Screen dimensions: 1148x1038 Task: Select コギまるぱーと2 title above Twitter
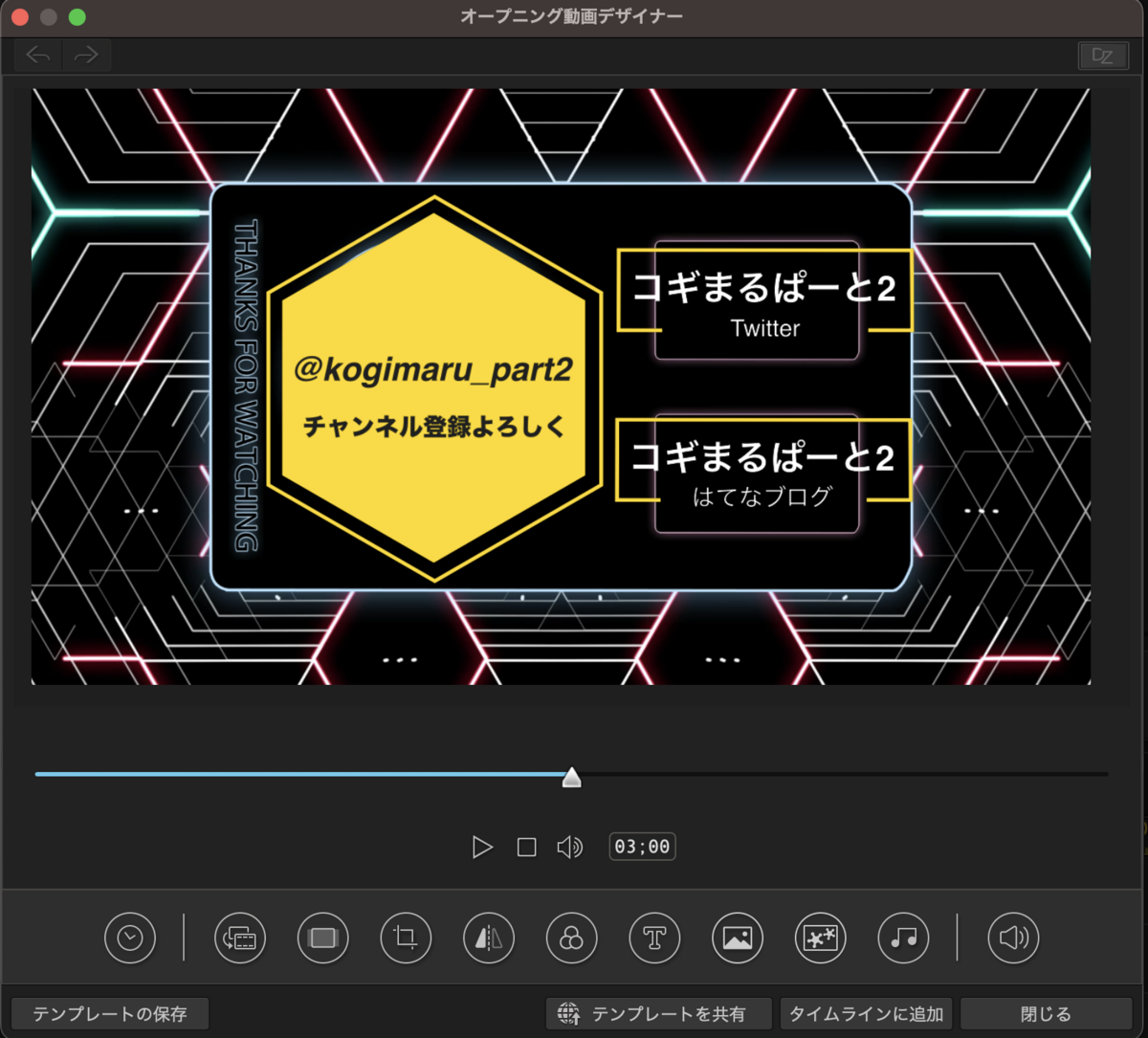[x=763, y=287]
